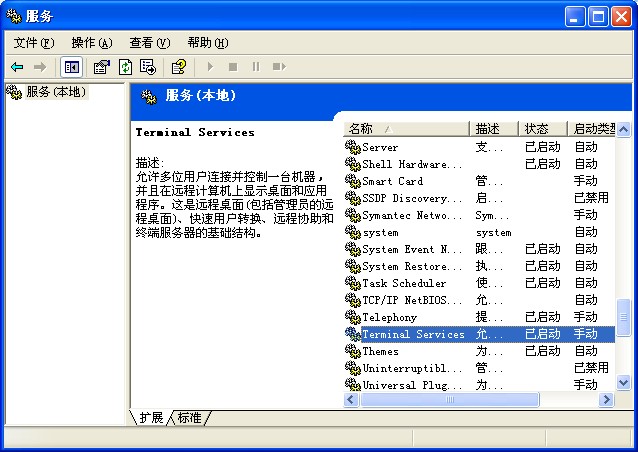
Task: Open the service Properties toolbar icon
Action: (102, 67)
